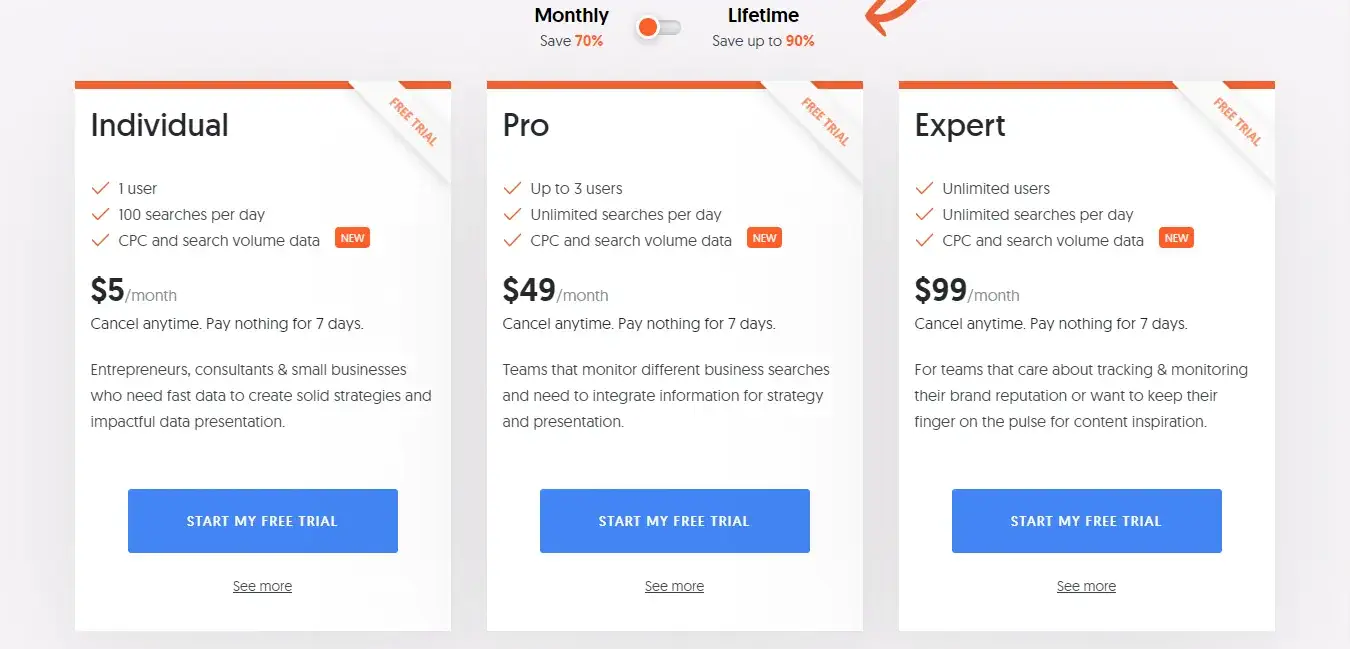
Task: Open 'See more' under the Expert plan
Action: coord(1086,586)
